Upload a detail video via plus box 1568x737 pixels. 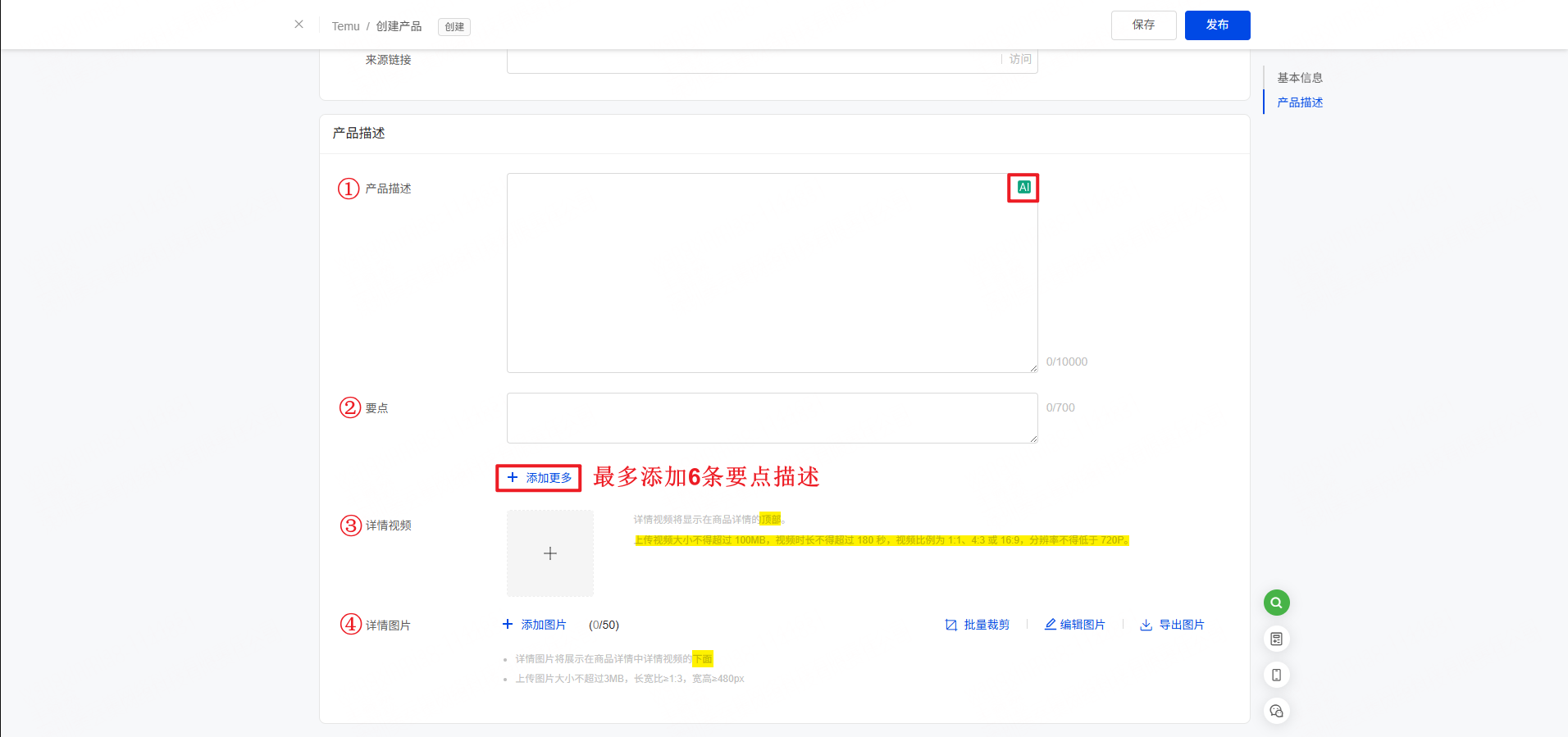(x=550, y=553)
